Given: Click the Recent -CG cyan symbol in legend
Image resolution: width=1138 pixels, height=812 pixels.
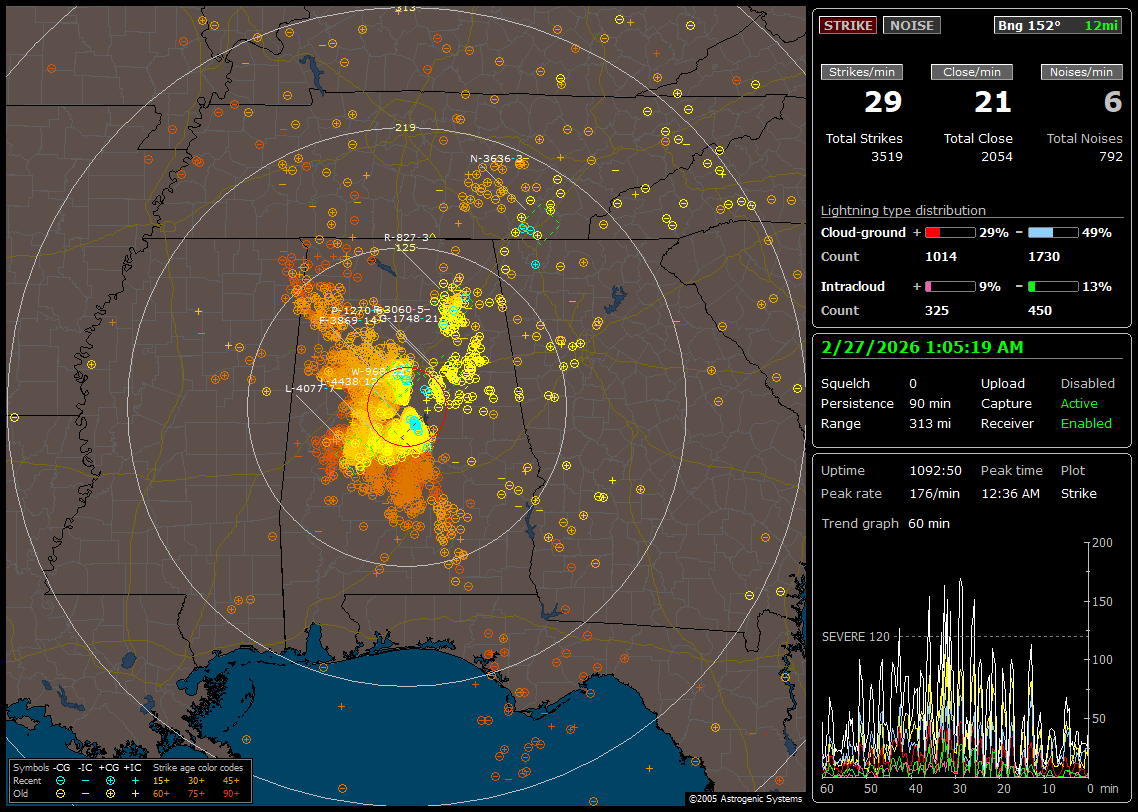Looking at the screenshot, I should coord(61,780).
